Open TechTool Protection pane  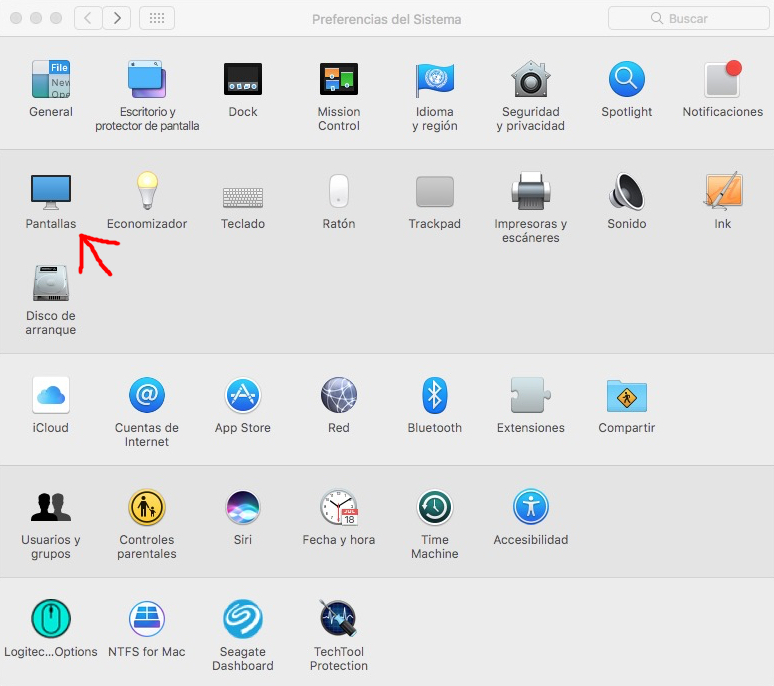click(x=339, y=618)
